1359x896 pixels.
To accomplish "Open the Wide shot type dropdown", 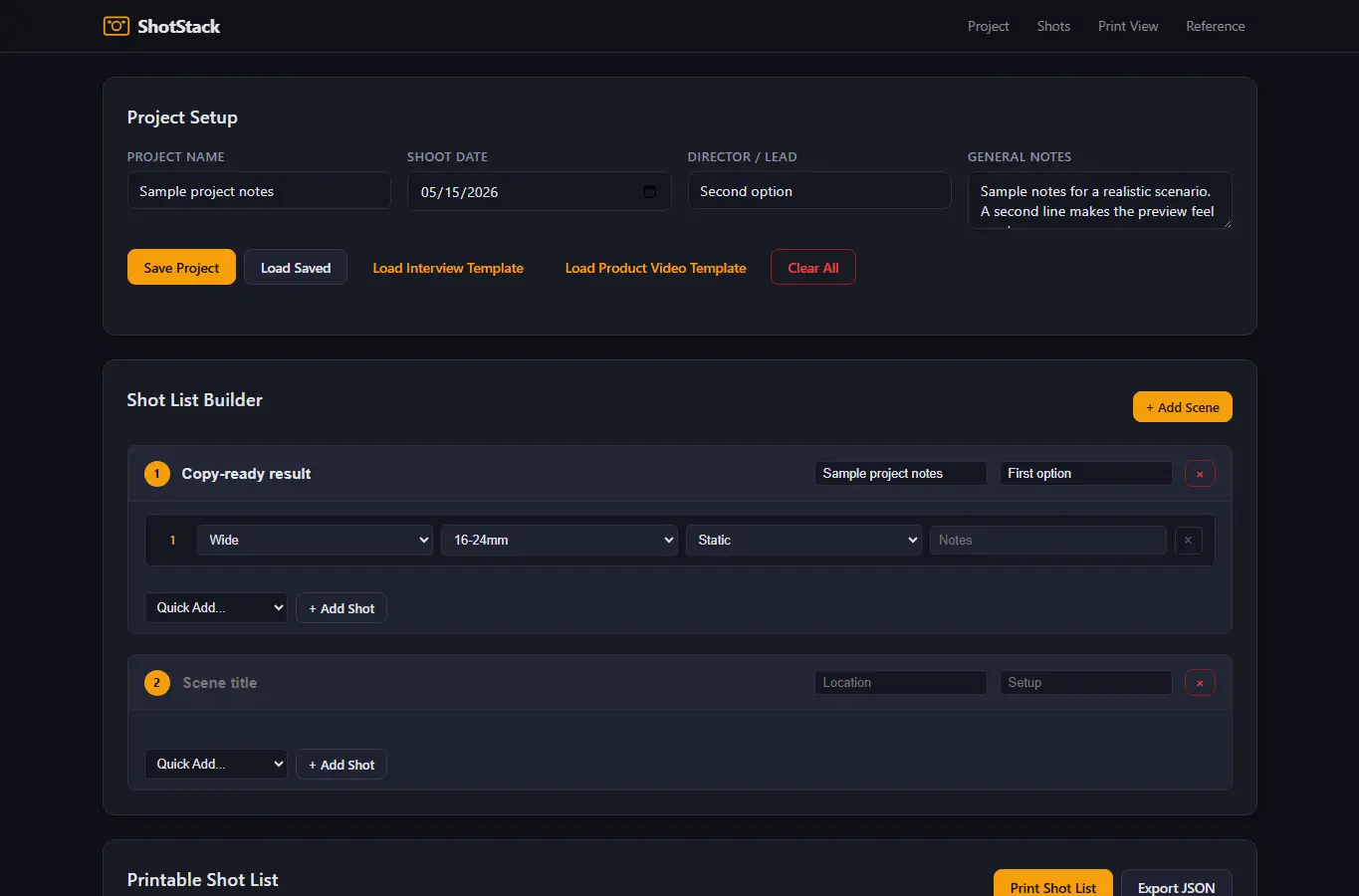I will tap(315, 540).
